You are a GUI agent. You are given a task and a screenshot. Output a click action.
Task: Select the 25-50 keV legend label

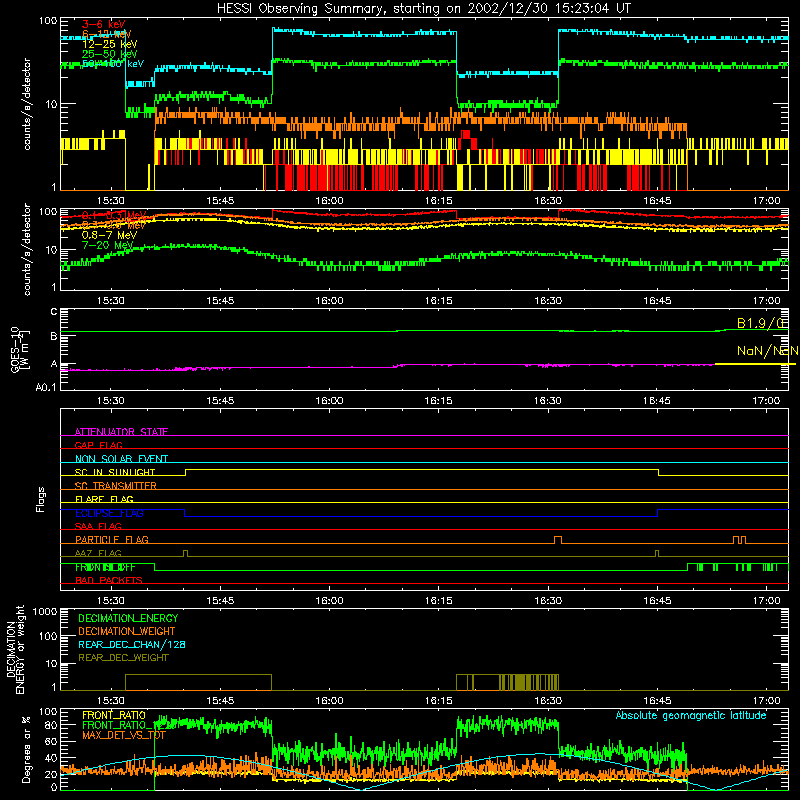109,54
